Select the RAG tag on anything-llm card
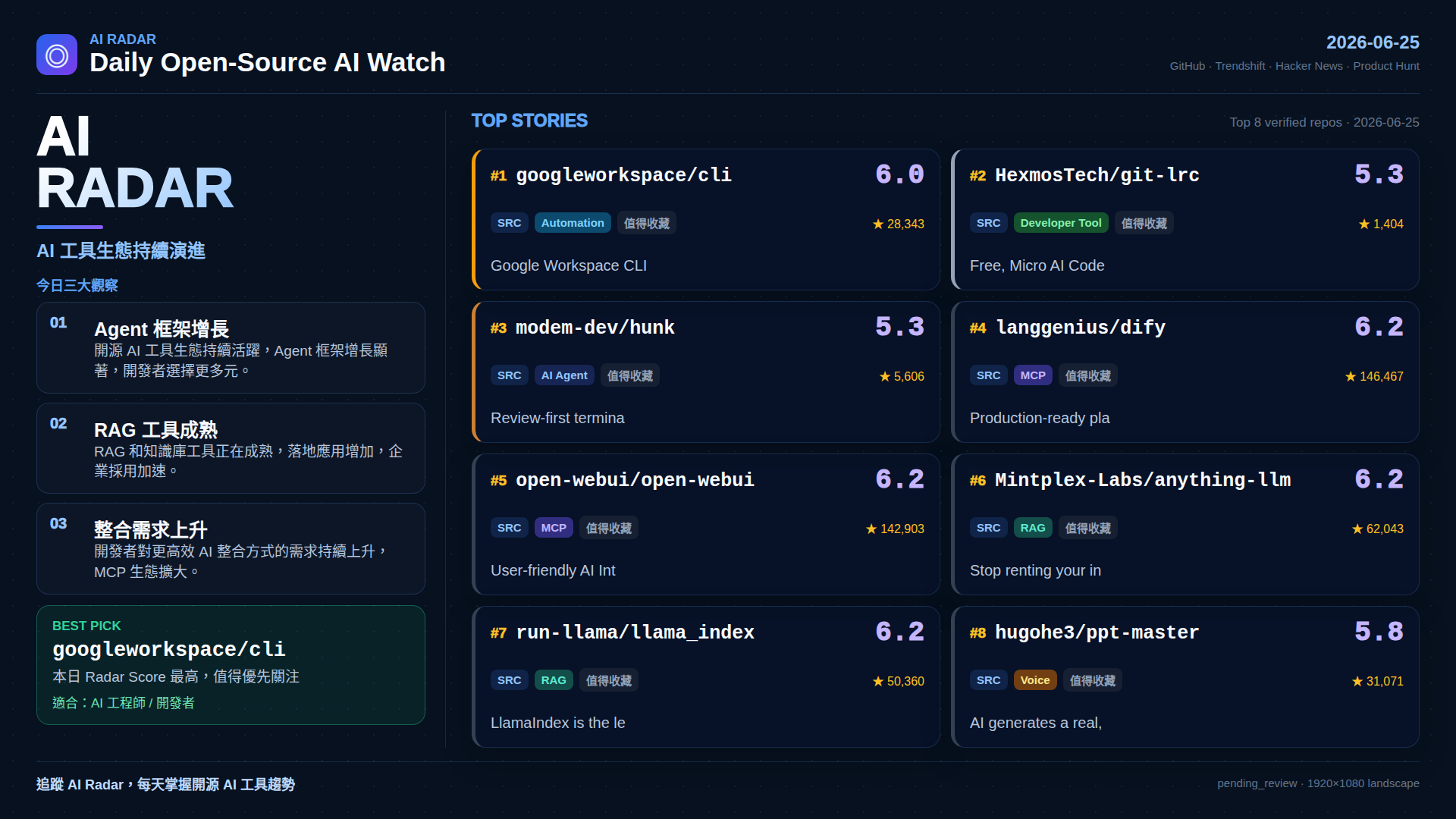 coord(1033,528)
